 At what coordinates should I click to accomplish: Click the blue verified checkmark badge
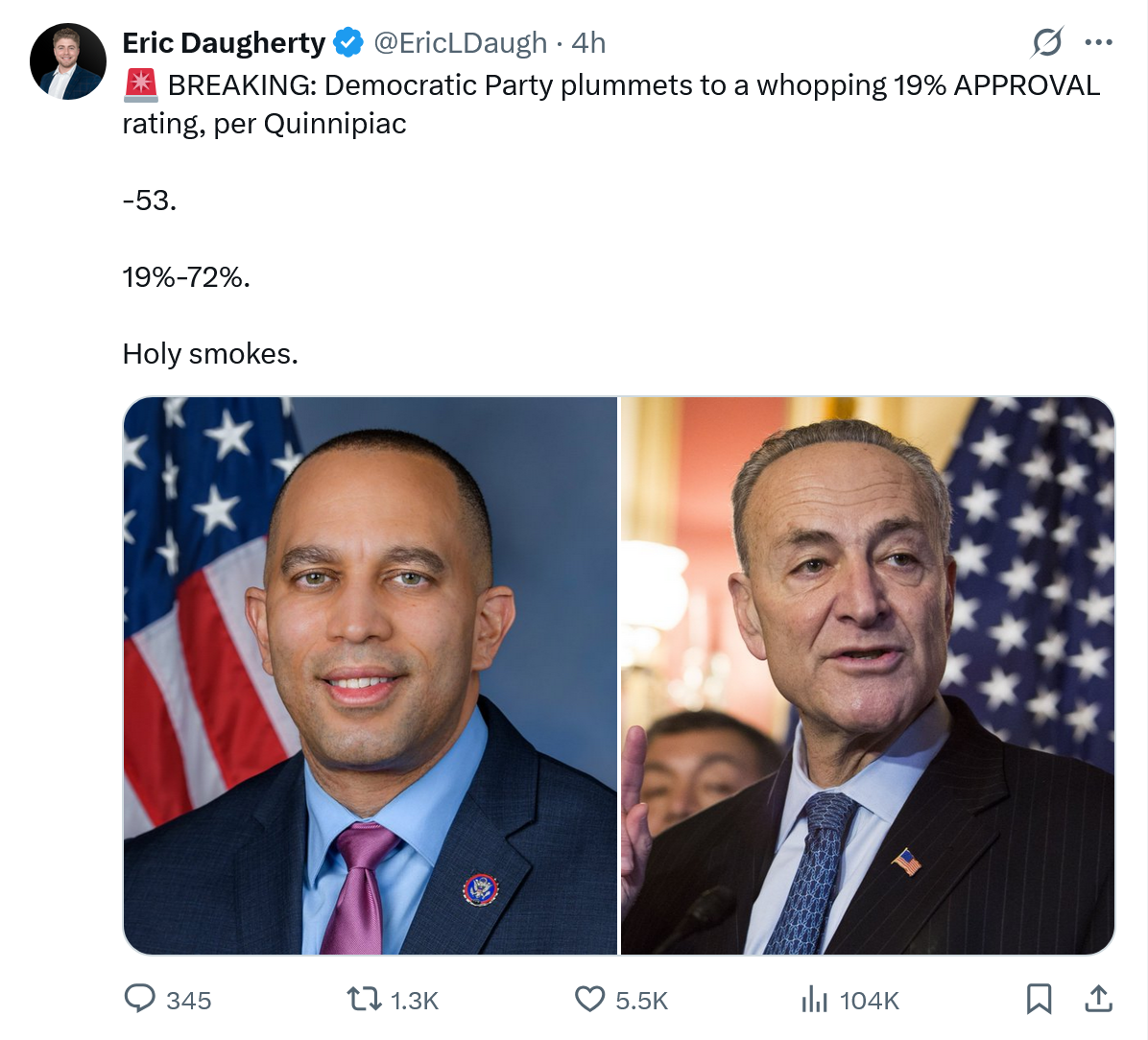(348, 43)
